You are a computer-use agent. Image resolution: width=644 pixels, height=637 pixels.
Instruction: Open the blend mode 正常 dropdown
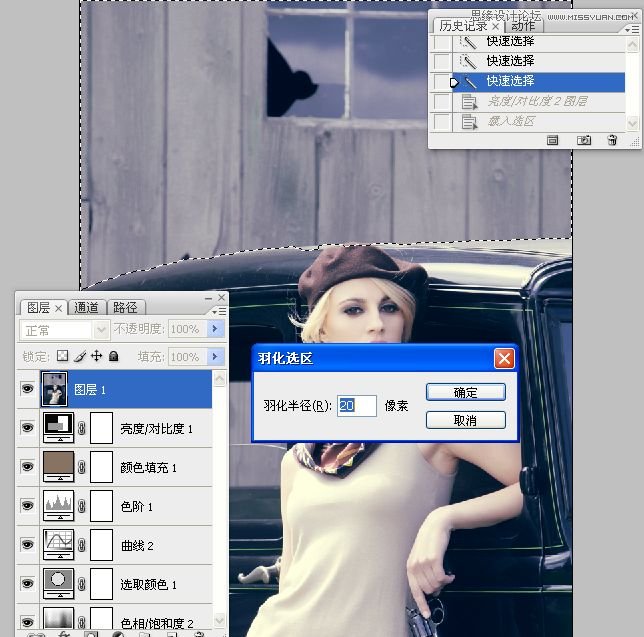click(65, 329)
